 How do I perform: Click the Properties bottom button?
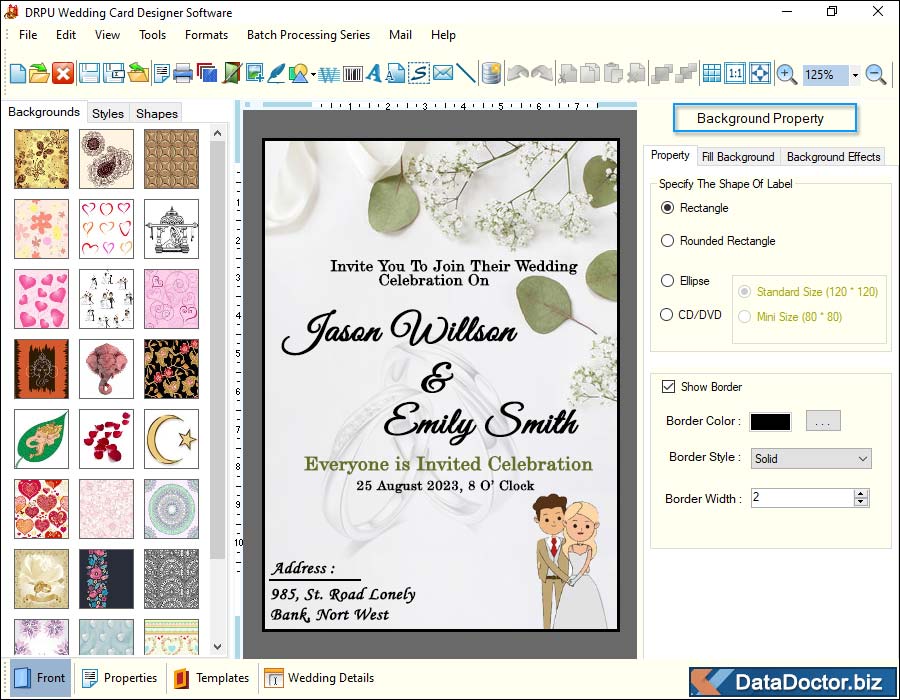tap(120, 678)
